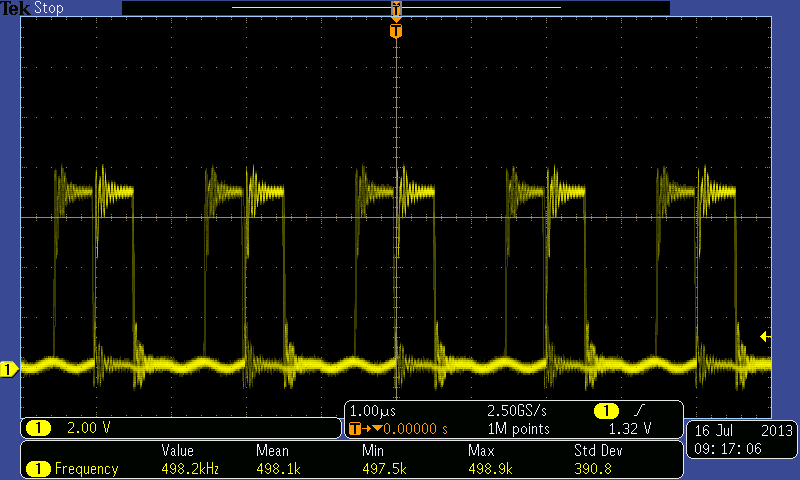800x480 pixels.
Task: Click the Max value 498.9k
Action: [x=490, y=468]
